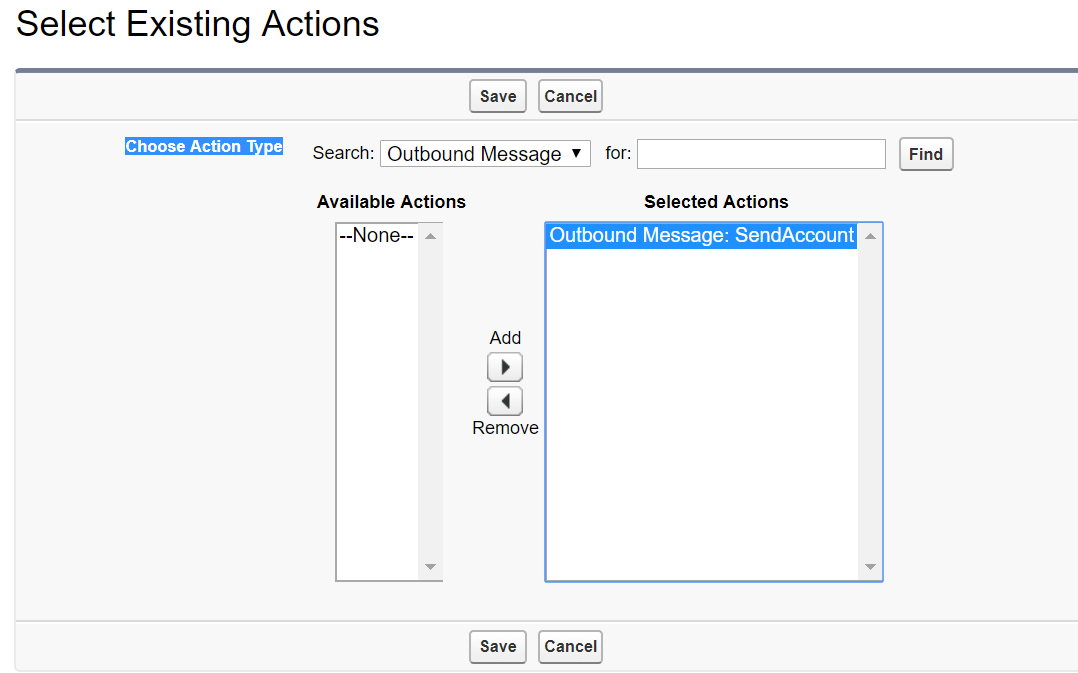Image resolution: width=1078 pixels, height=673 pixels.
Task: Click the bottom Save button
Action: [497, 646]
